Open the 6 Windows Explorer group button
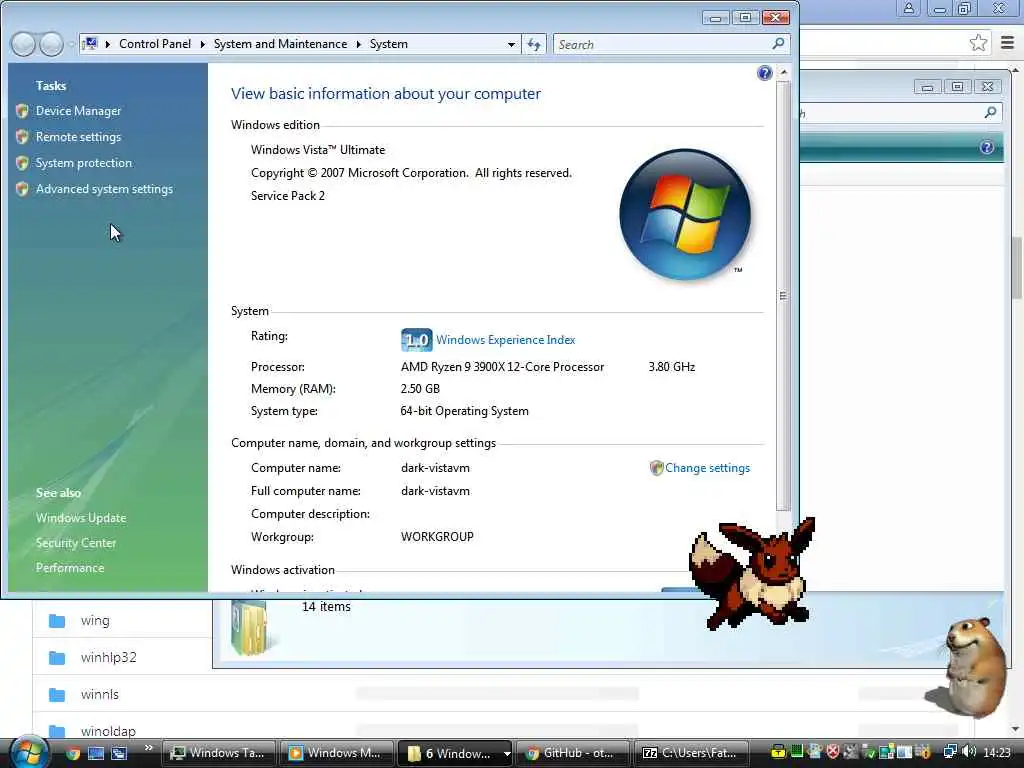The image size is (1024, 768). [449, 753]
